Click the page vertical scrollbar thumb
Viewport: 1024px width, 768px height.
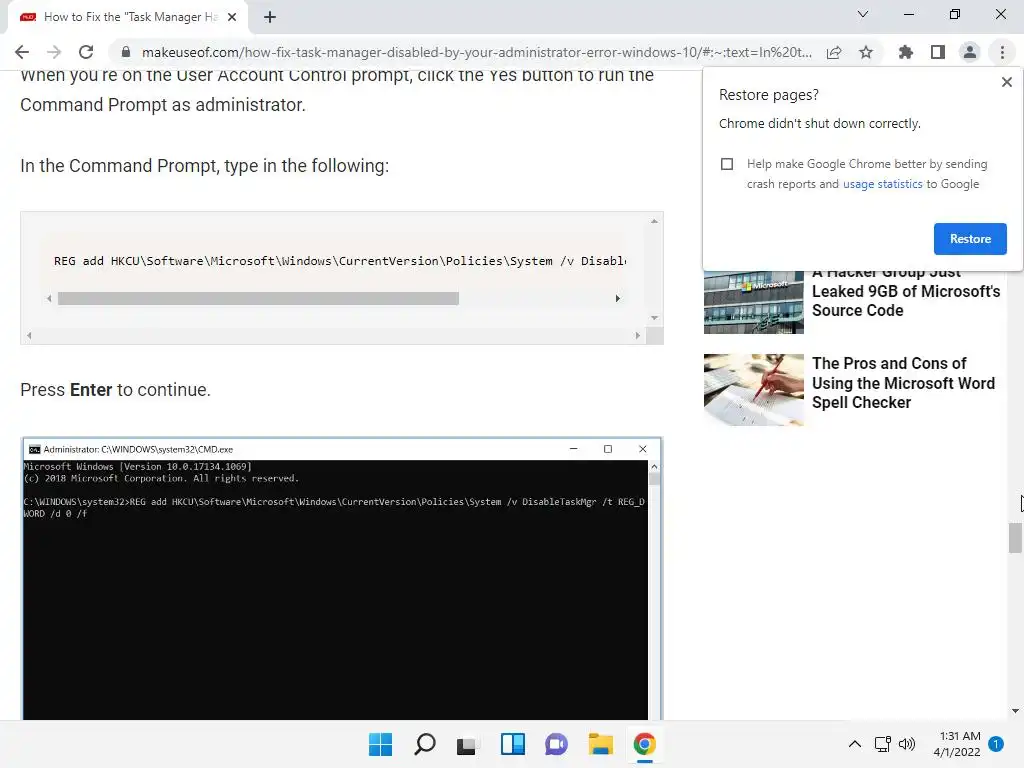pos(1015,537)
